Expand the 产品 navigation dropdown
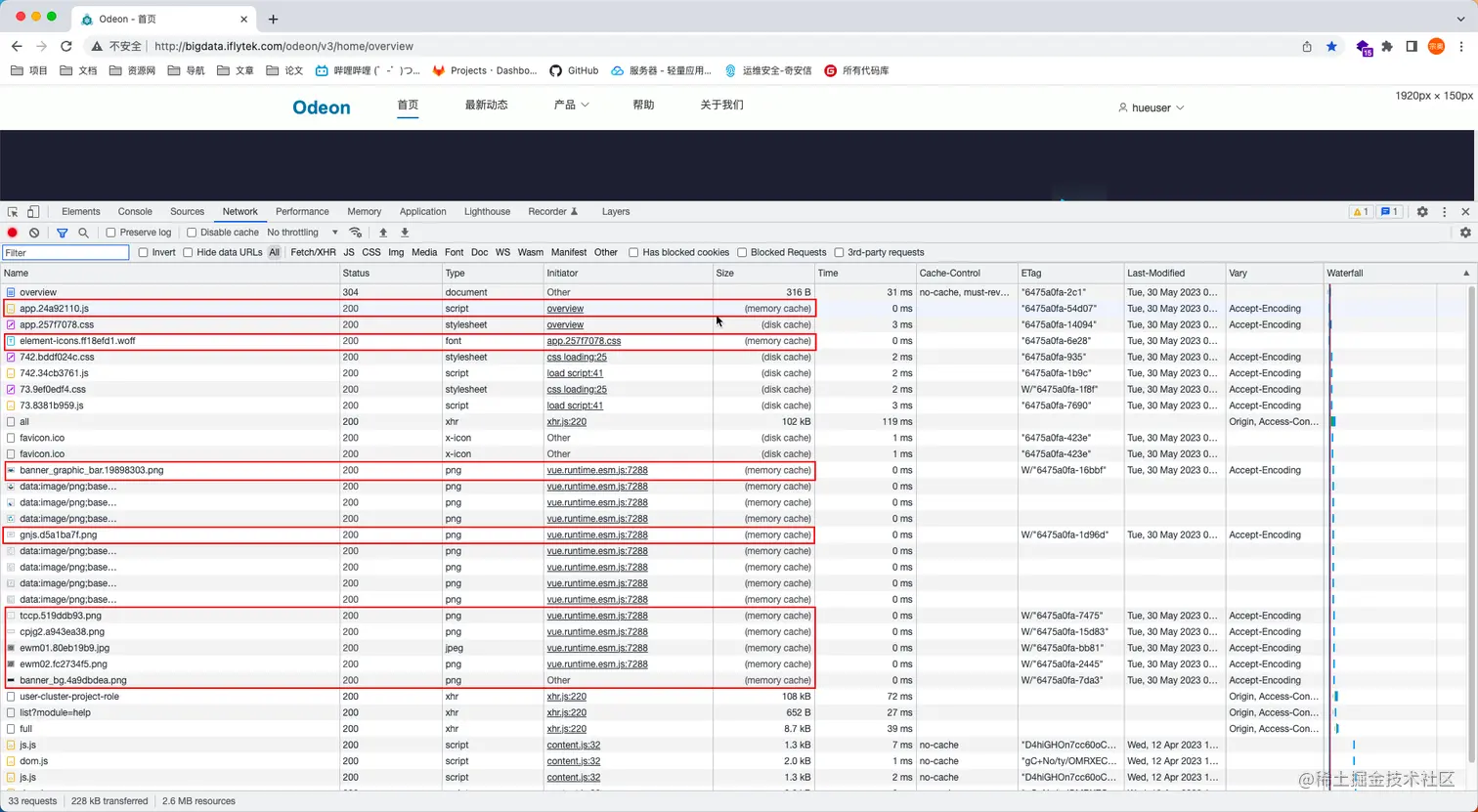Image resolution: width=1478 pixels, height=812 pixels. (572, 105)
